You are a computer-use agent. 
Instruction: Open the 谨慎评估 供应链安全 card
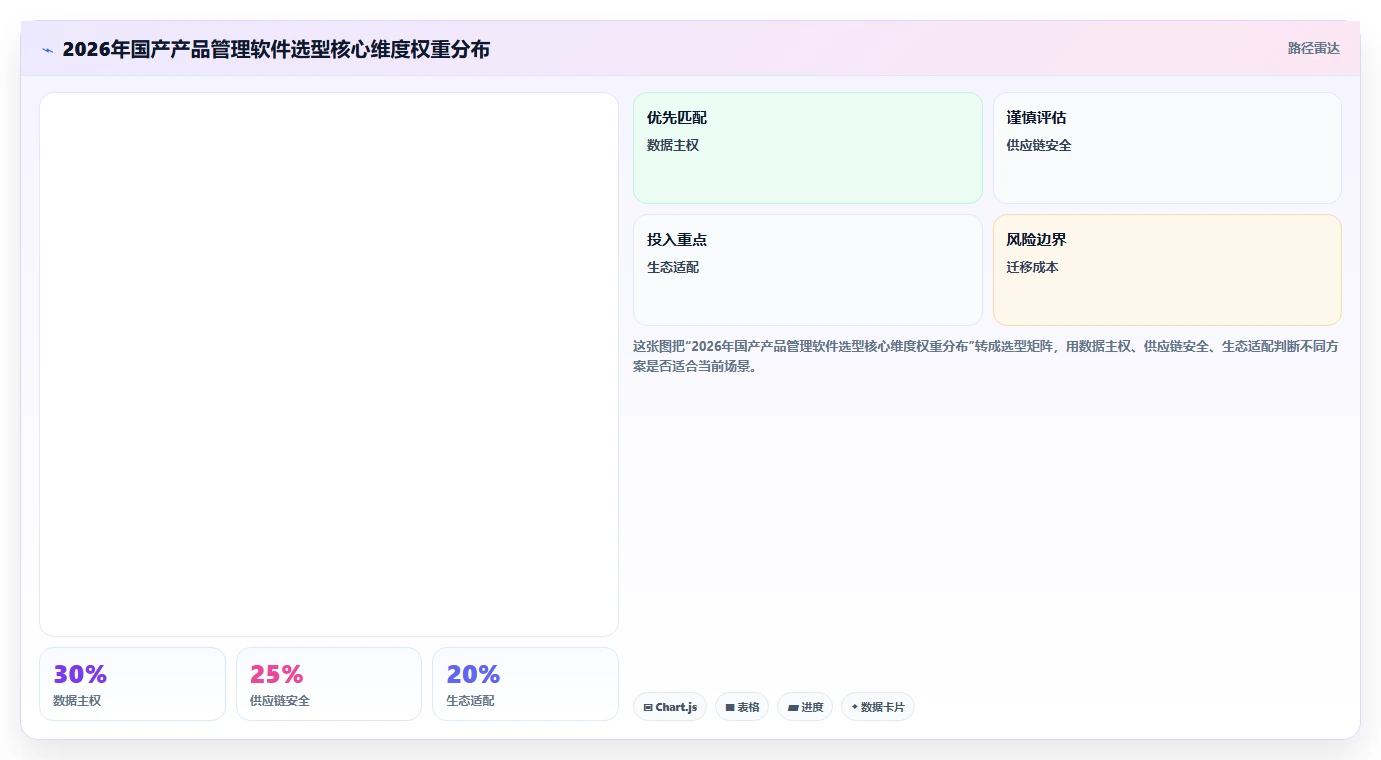coord(1167,148)
